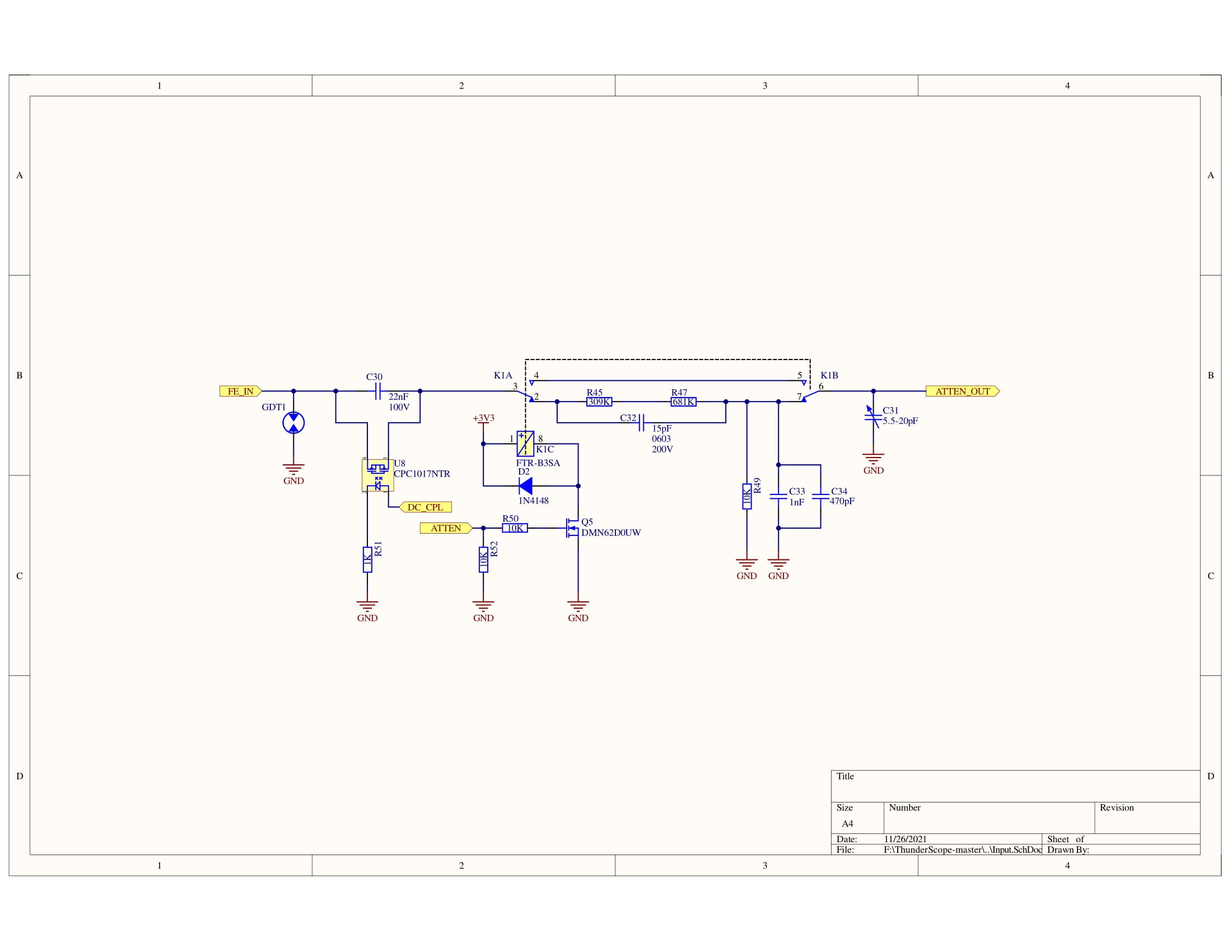Screen dimensions: 1232x952
Task: Select the Q5 DMN62D0UW MOSFET symbol
Action: point(572,528)
